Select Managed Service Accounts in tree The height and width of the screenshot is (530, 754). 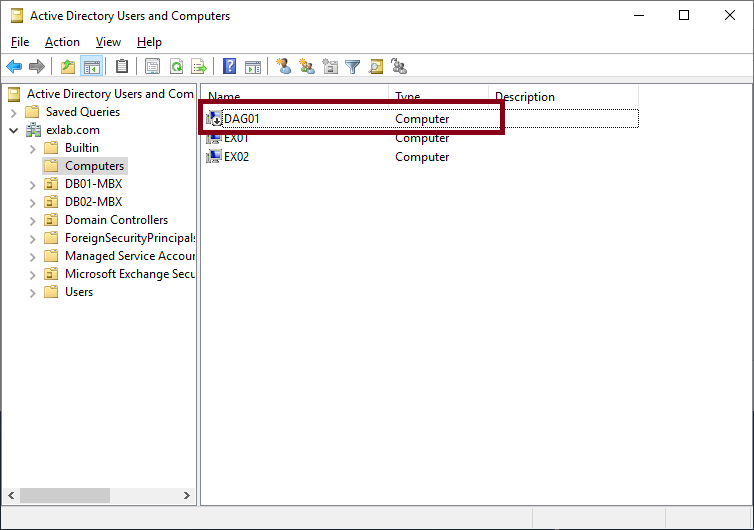point(130,256)
